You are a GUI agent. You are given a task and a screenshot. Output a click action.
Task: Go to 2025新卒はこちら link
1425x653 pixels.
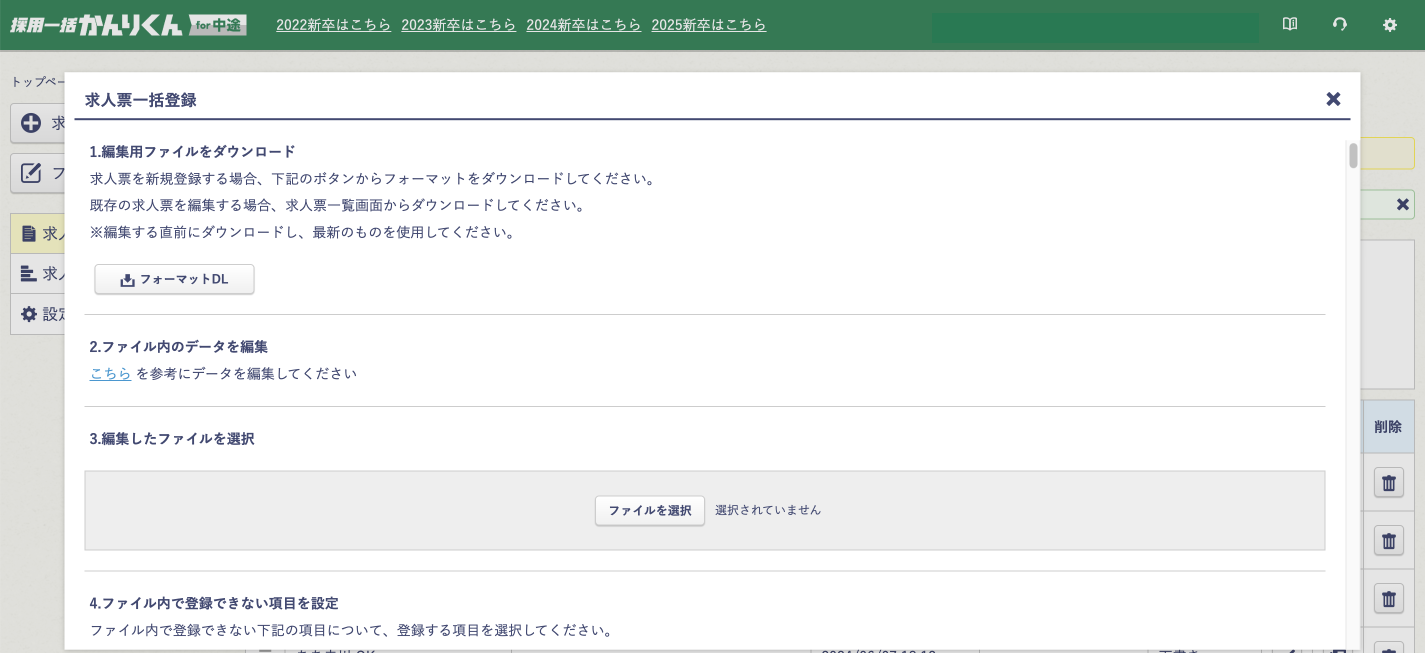pyautogui.click(x=708, y=25)
